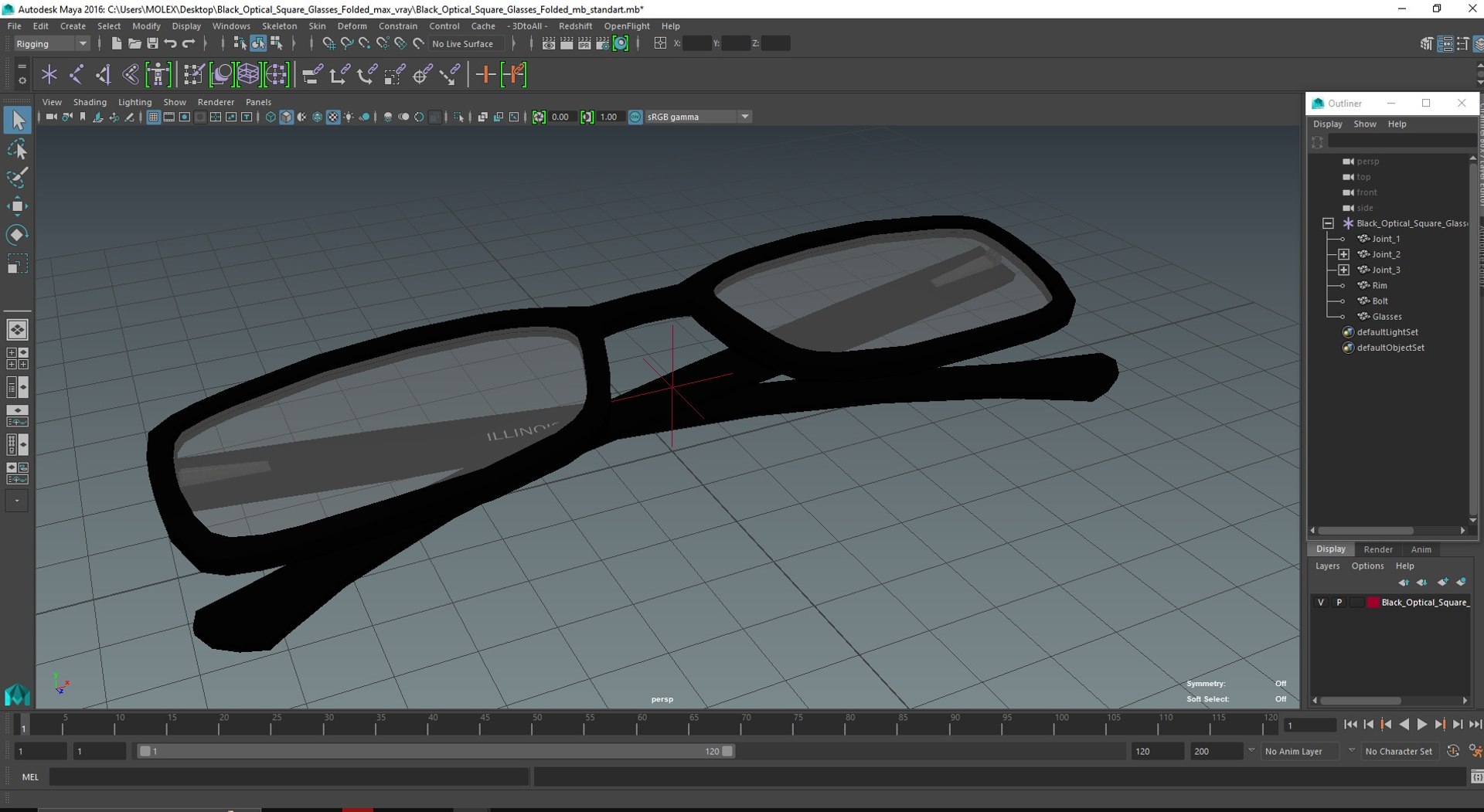
Task: Open the Layer Editor Options menu
Action: pyautogui.click(x=1367, y=566)
